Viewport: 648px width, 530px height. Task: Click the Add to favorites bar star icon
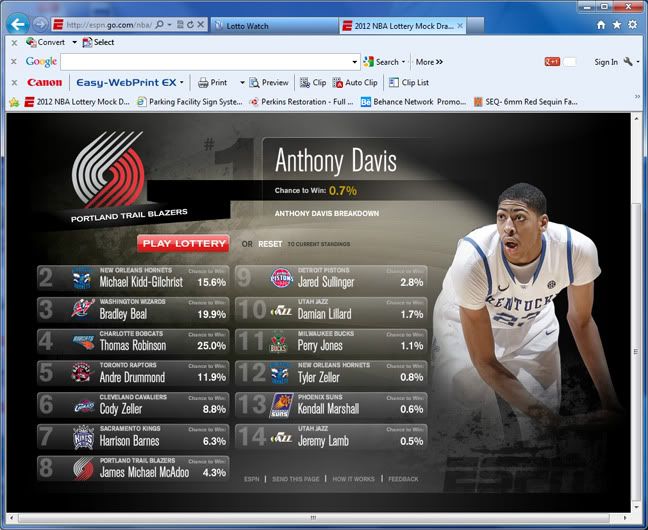[14, 102]
